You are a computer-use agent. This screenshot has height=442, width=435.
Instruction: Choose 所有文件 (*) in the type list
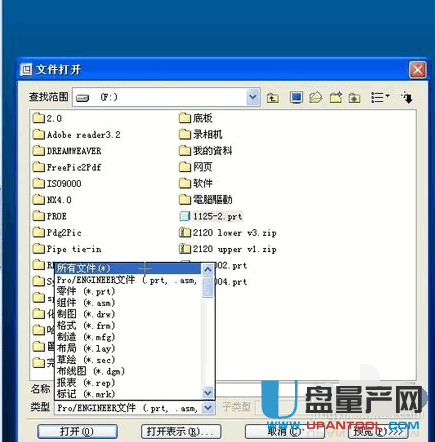pyautogui.click(x=128, y=268)
